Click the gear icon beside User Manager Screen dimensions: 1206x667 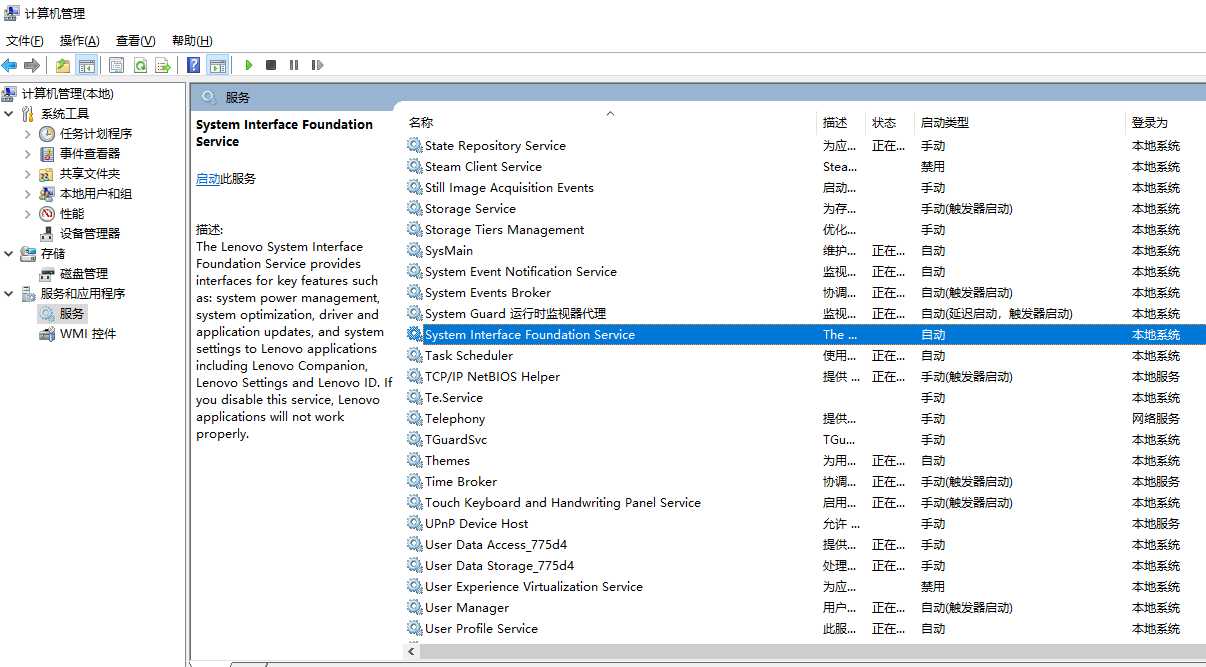point(415,608)
